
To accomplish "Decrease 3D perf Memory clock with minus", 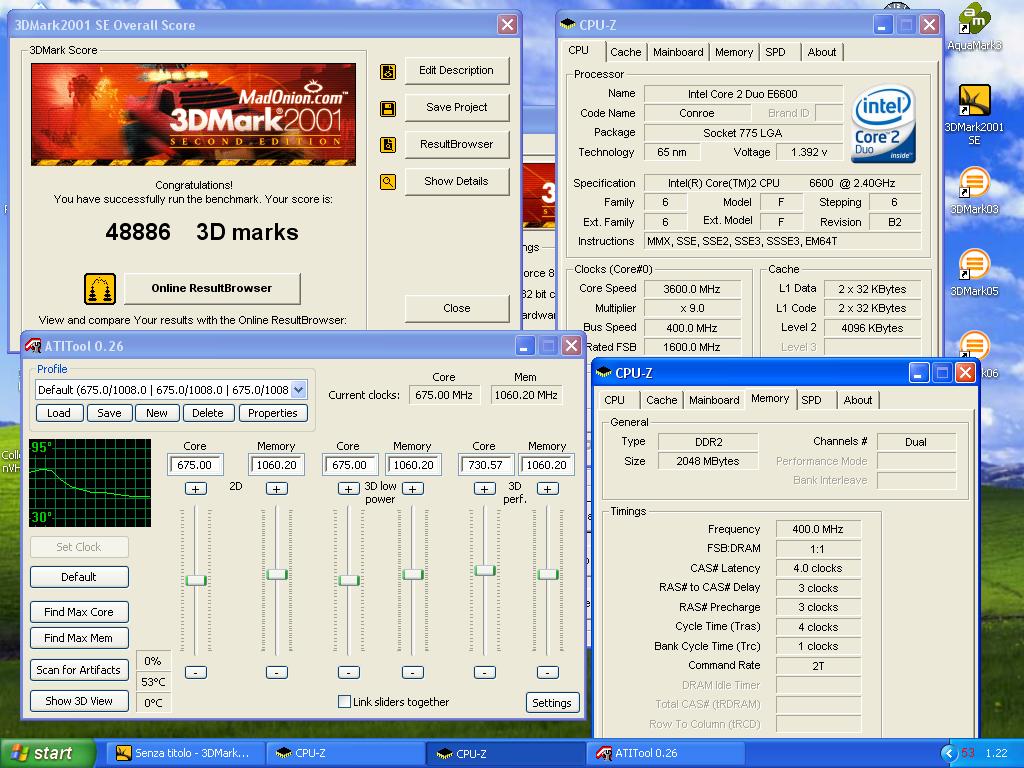I will coord(547,672).
